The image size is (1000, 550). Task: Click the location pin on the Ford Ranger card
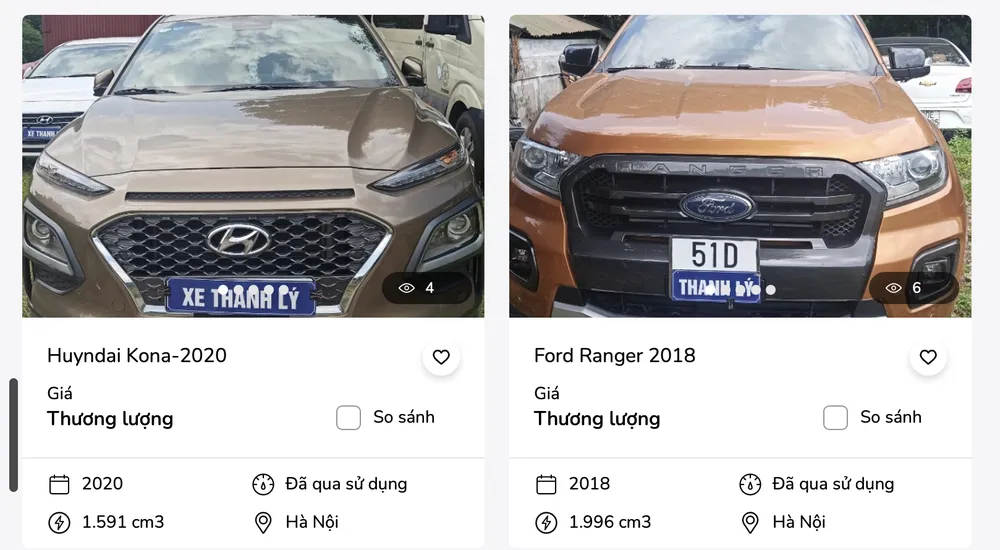pyautogui.click(x=750, y=523)
